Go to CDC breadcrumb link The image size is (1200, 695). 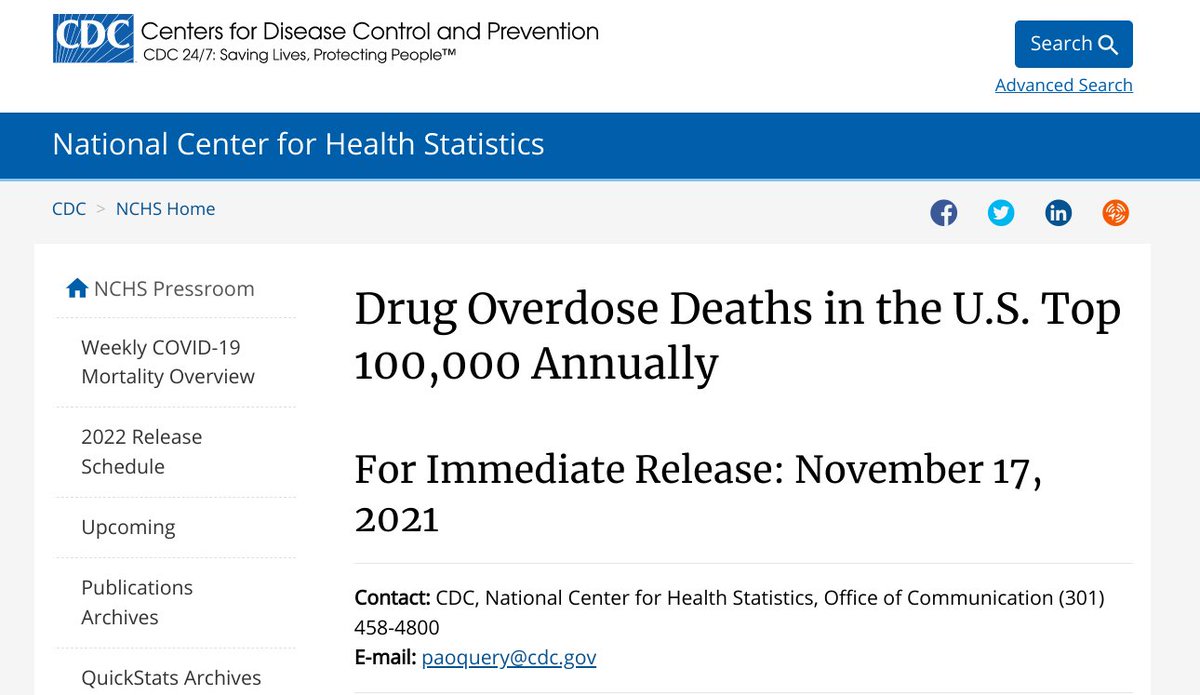tap(69, 209)
